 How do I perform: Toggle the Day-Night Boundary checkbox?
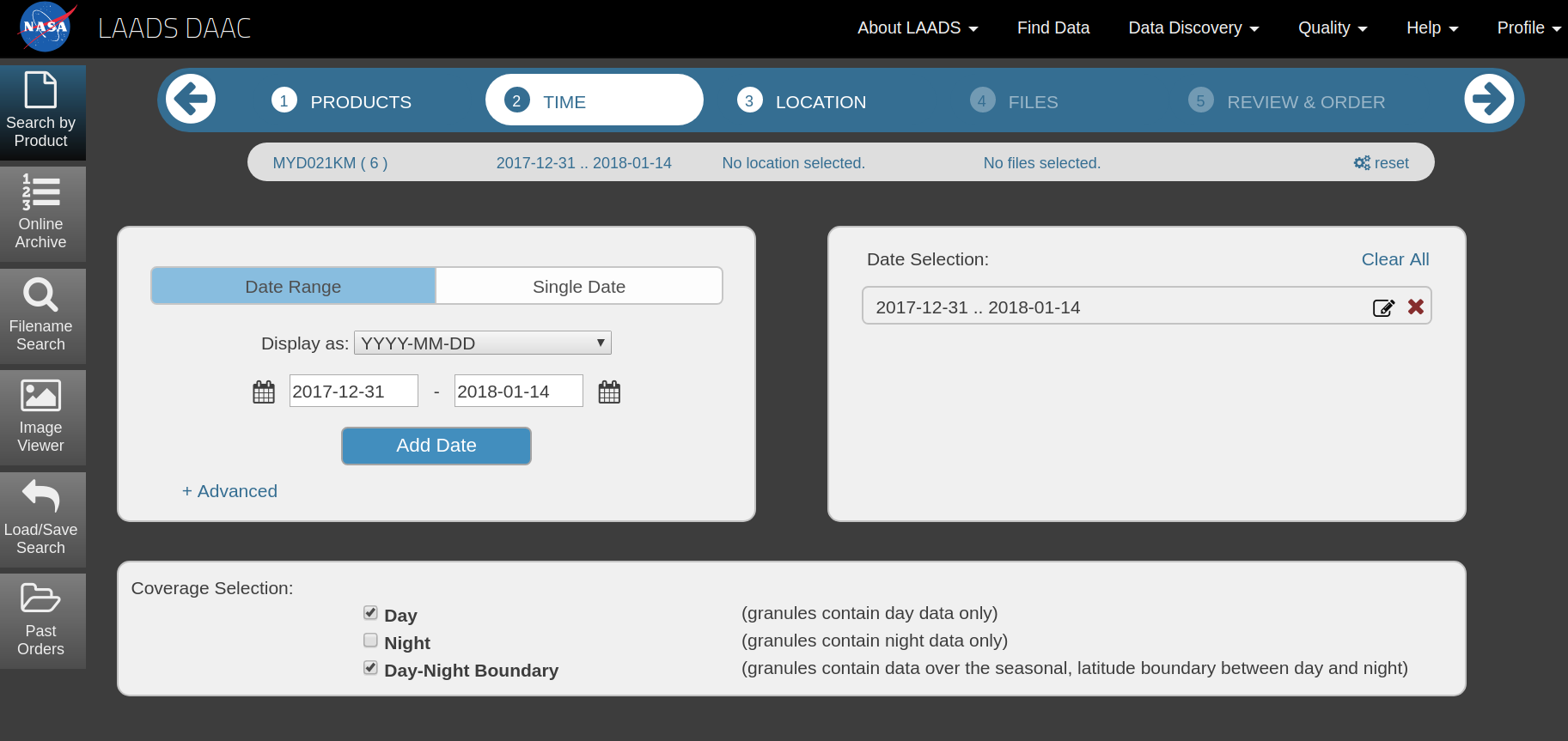coord(370,668)
